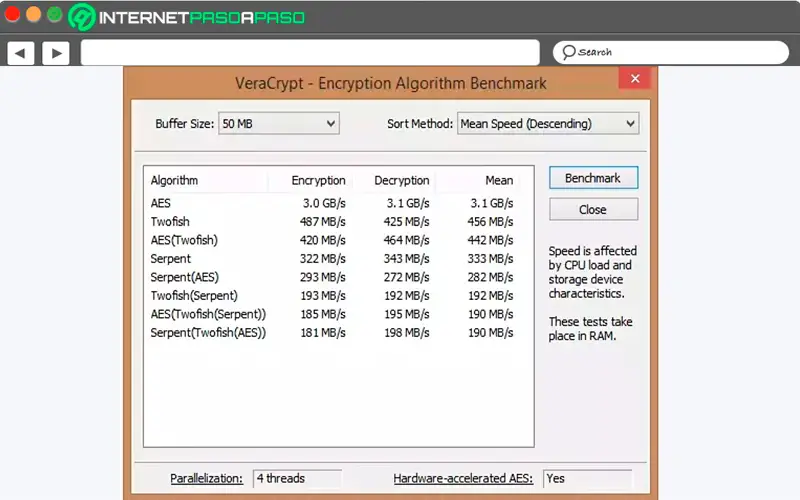Click the 464 MB/s decryption value
The image size is (800, 500).
coord(406,240)
